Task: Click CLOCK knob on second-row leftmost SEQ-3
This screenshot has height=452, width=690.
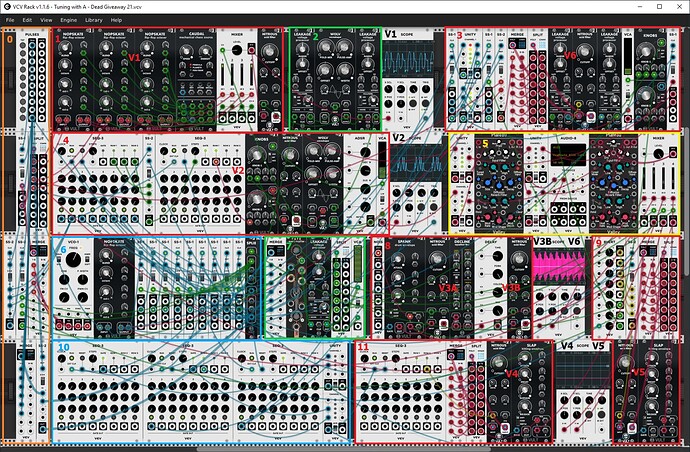Action: click(x=62, y=151)
